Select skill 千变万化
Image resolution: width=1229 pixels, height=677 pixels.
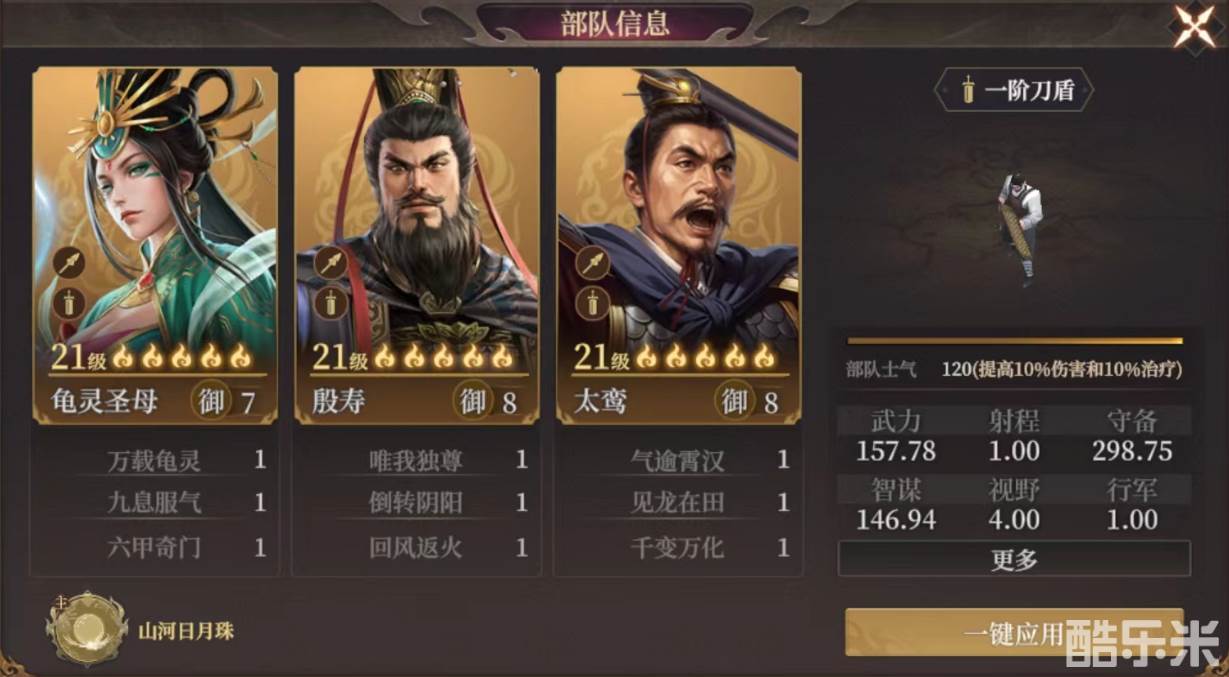(x=678, y=547)
